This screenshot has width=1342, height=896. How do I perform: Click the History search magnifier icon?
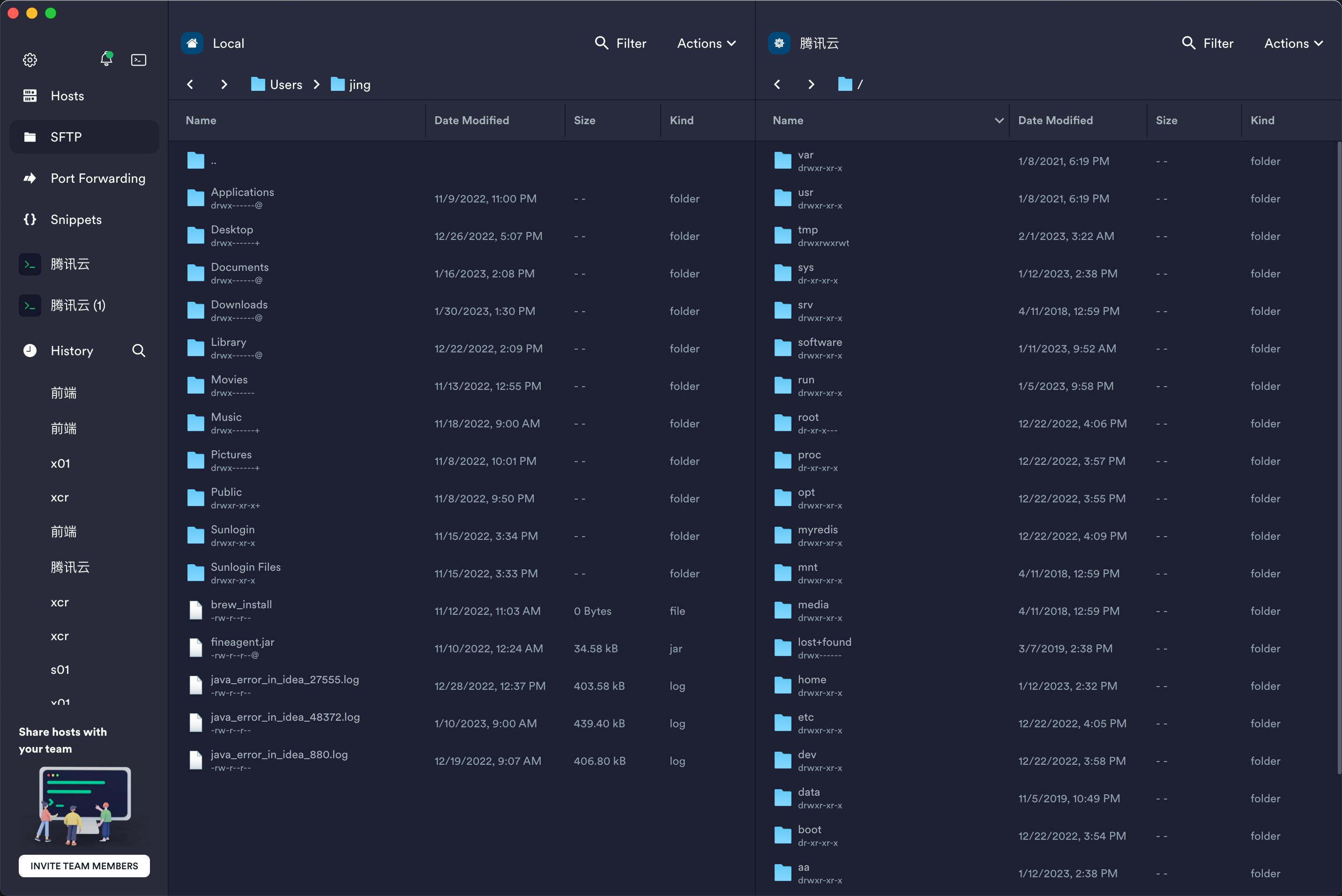pos(138,350)
